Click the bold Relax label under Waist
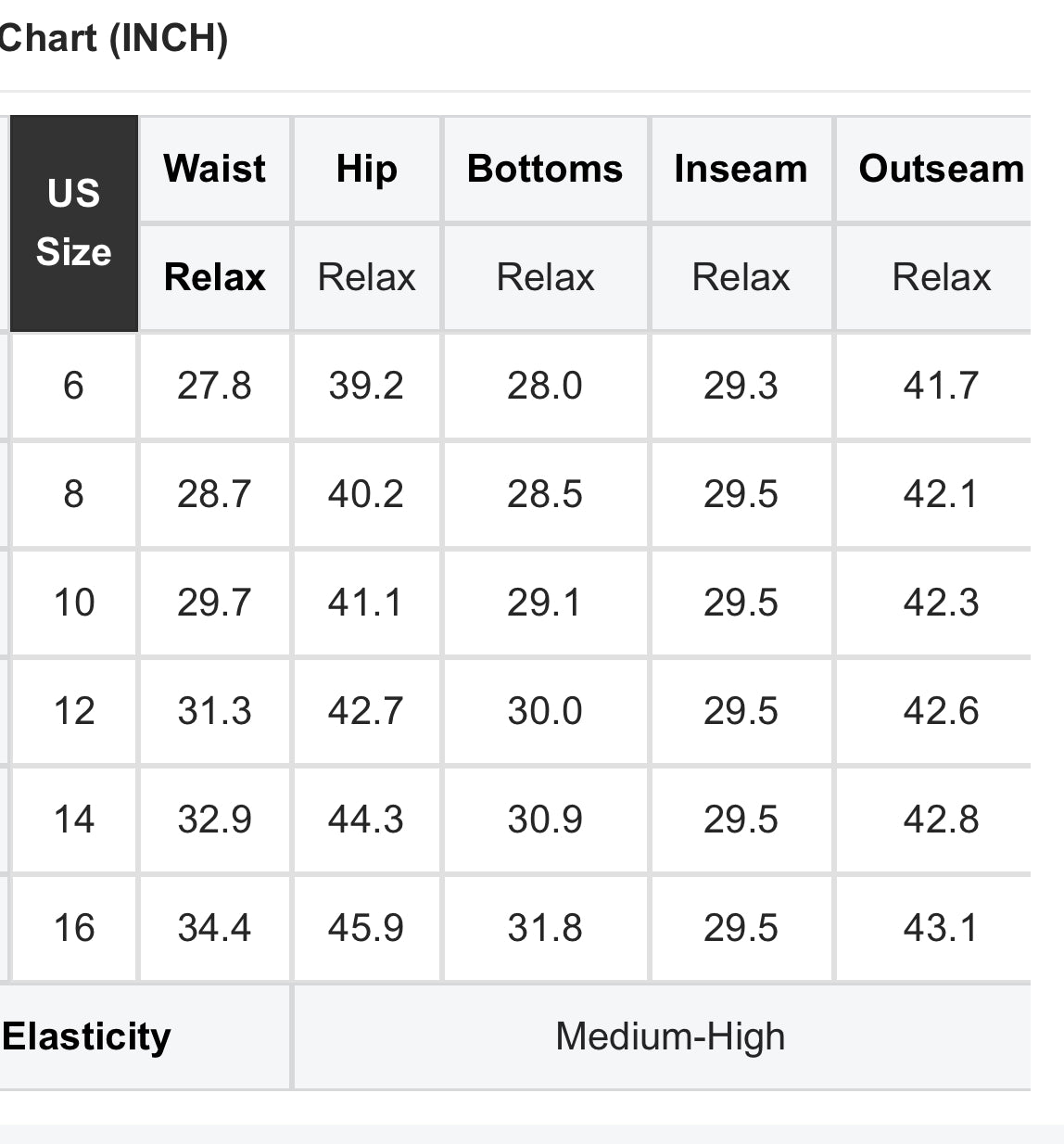The height and width of the screenshot is (1144, 1064). tap(214, 277)
